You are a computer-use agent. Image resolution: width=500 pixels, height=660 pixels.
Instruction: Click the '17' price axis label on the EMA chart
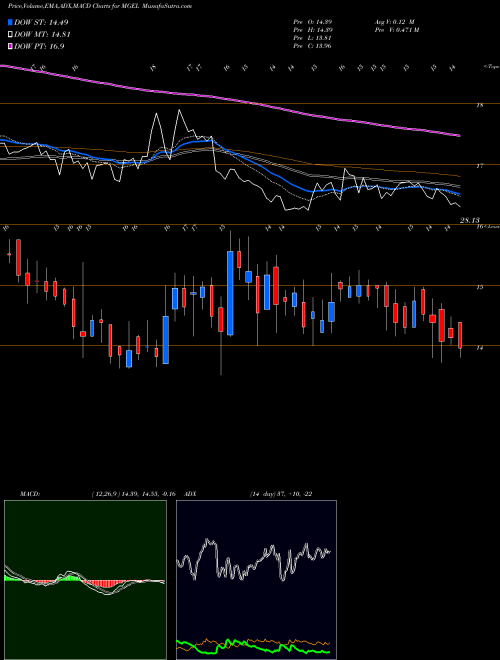pyautogui.click(x=479, y=166)
